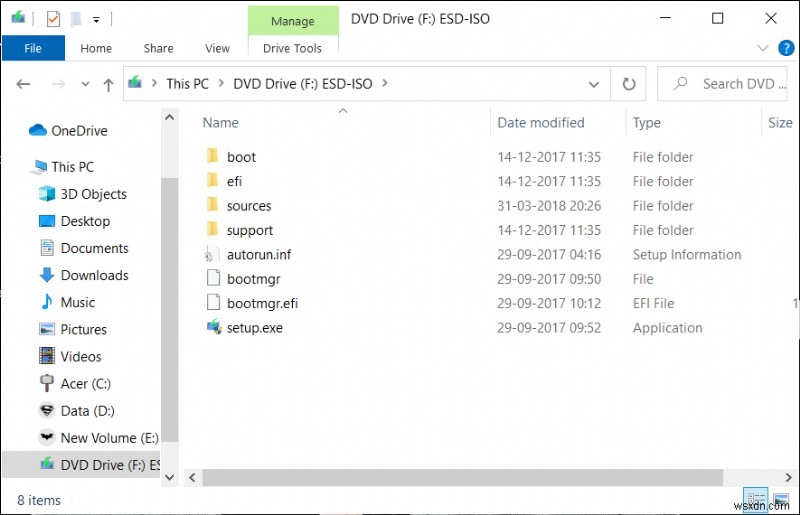Select setup.exe application icon
This screenshot has width=800, height=515.
coord(214,327)
